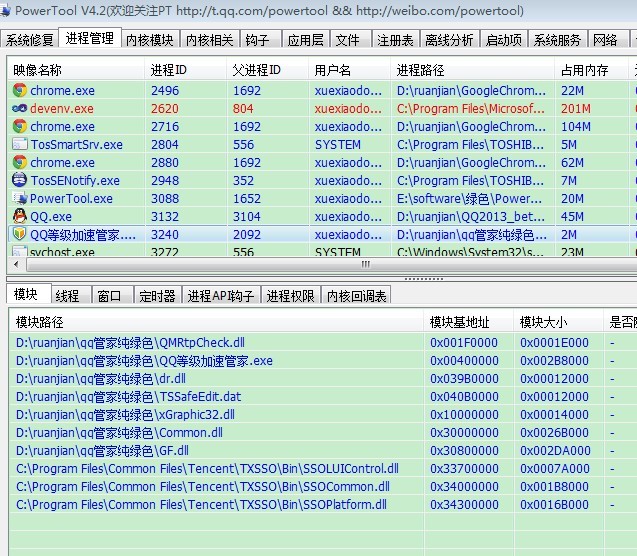Select the QMRtpCheck.dll module row

click(x=323, y=342)
